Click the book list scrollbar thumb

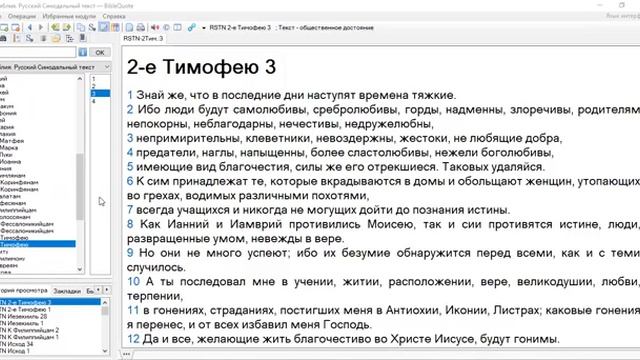click(x=80, y=187)
